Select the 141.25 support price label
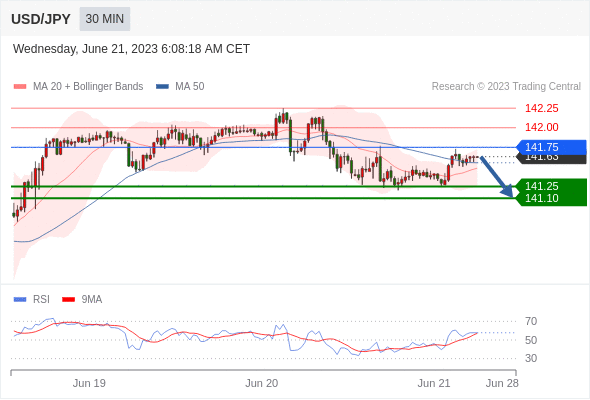Image resolution: width=590 pixels, height=400 pixels. tap(542, 186)
